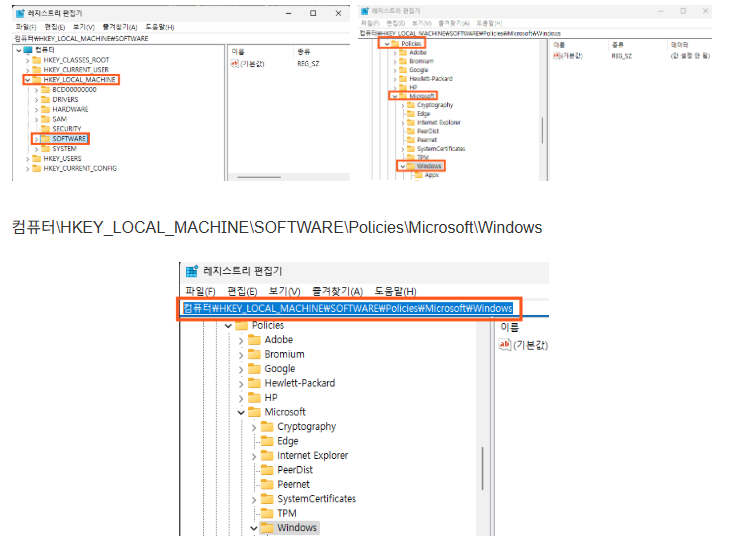Screen dimensions: 729x542
Task: Expand the HKEY_USERS hive arrow
Action: click(x=27, y=158)
